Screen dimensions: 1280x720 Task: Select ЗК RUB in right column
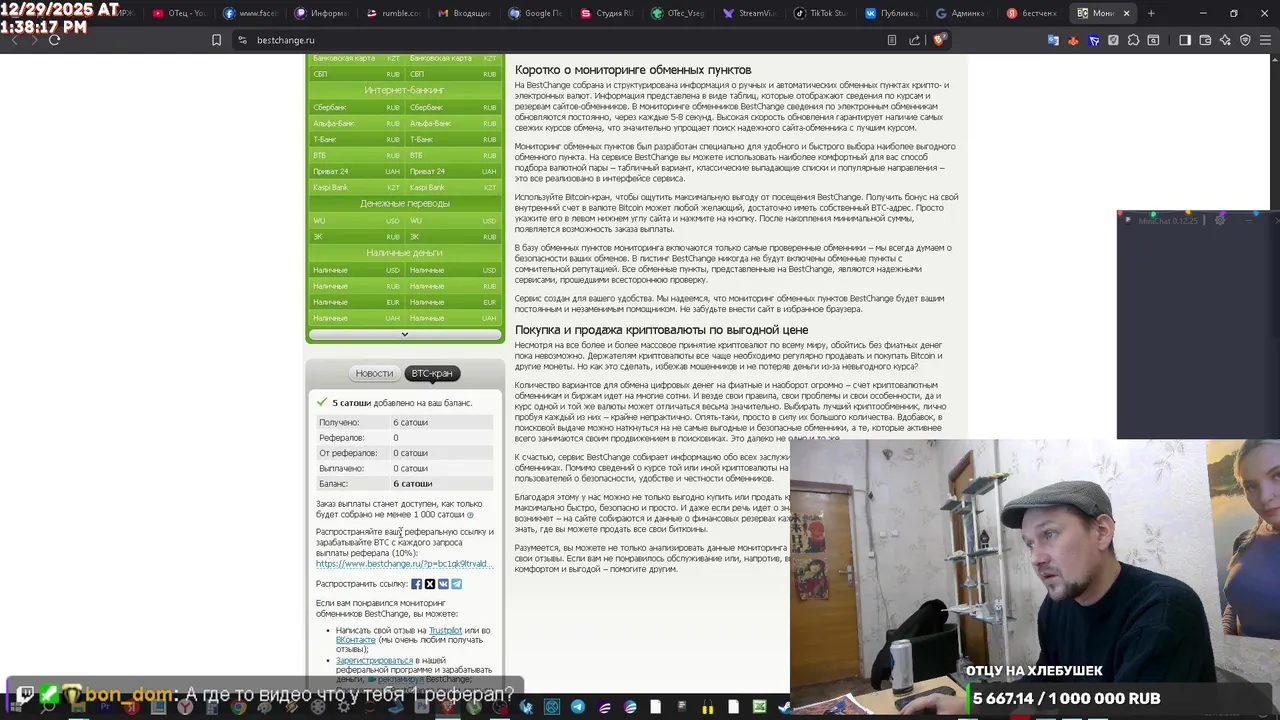point(453,237)
